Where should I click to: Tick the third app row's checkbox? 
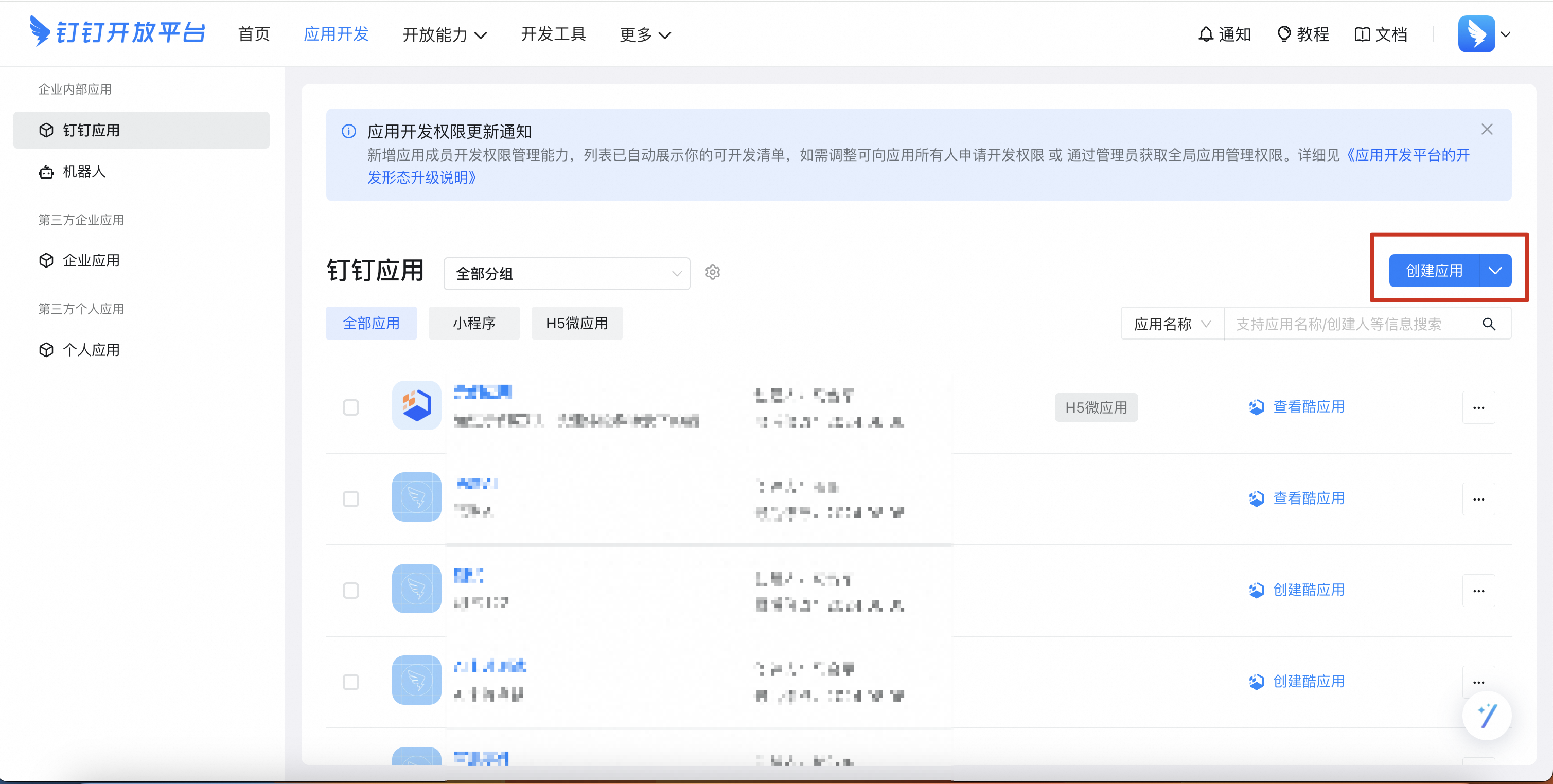[x=351, y=591]
